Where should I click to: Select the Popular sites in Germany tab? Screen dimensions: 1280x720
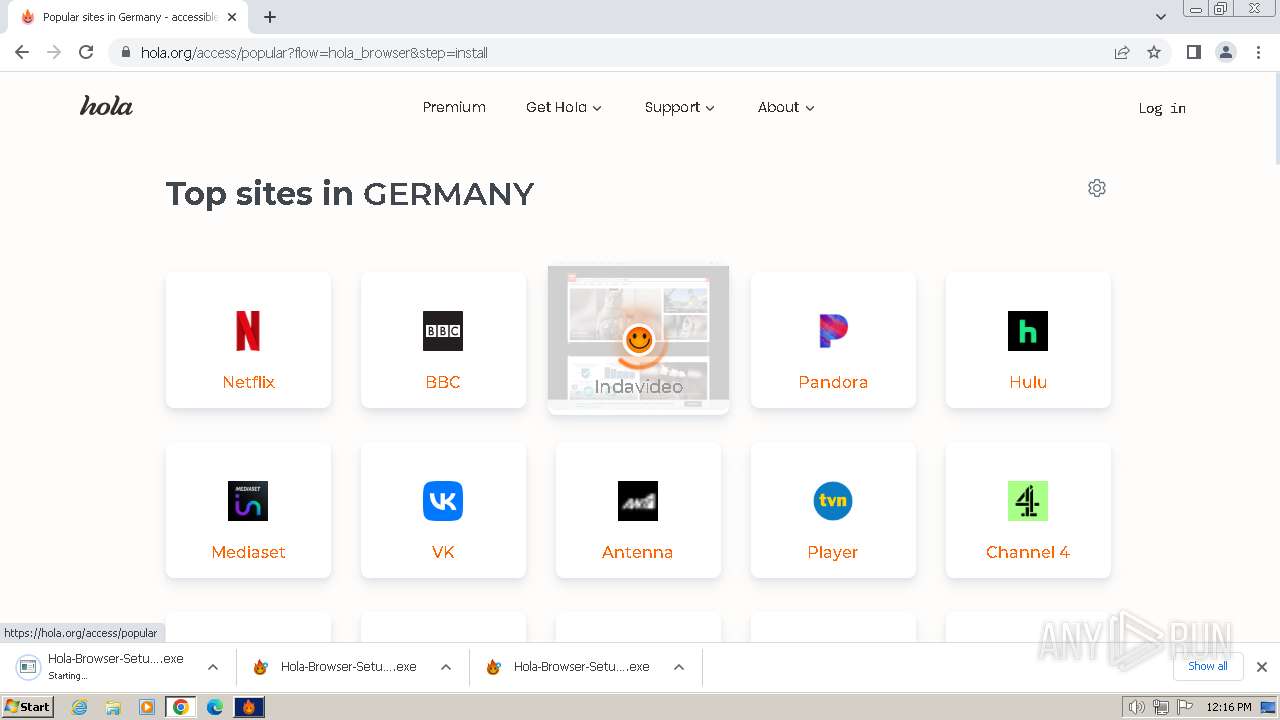click(x=128, y=17)
